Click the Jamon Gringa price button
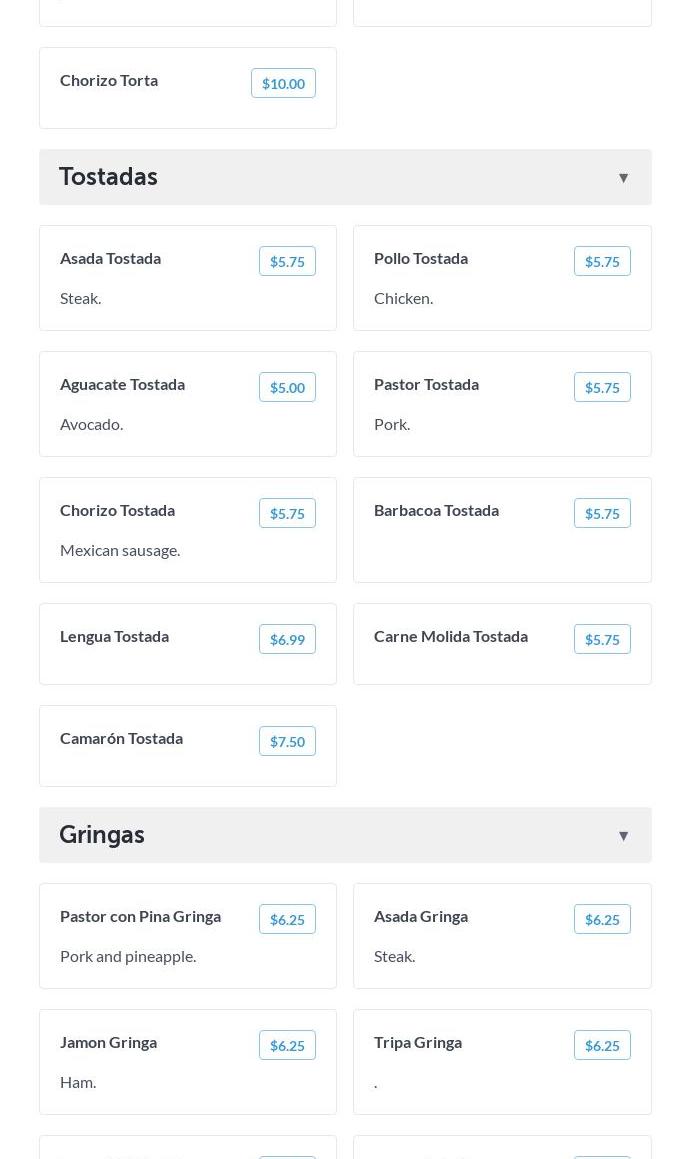The width and height of the screenshot is (690, 1159). (287, 1045)
